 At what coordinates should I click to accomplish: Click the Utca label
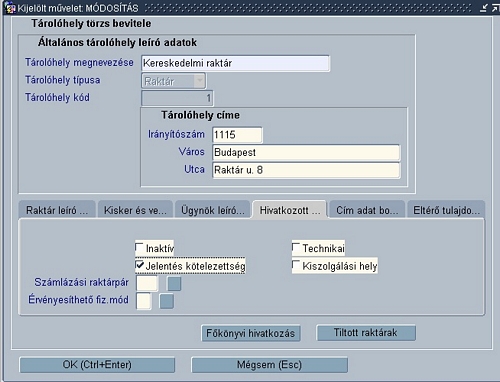point(194,169)
